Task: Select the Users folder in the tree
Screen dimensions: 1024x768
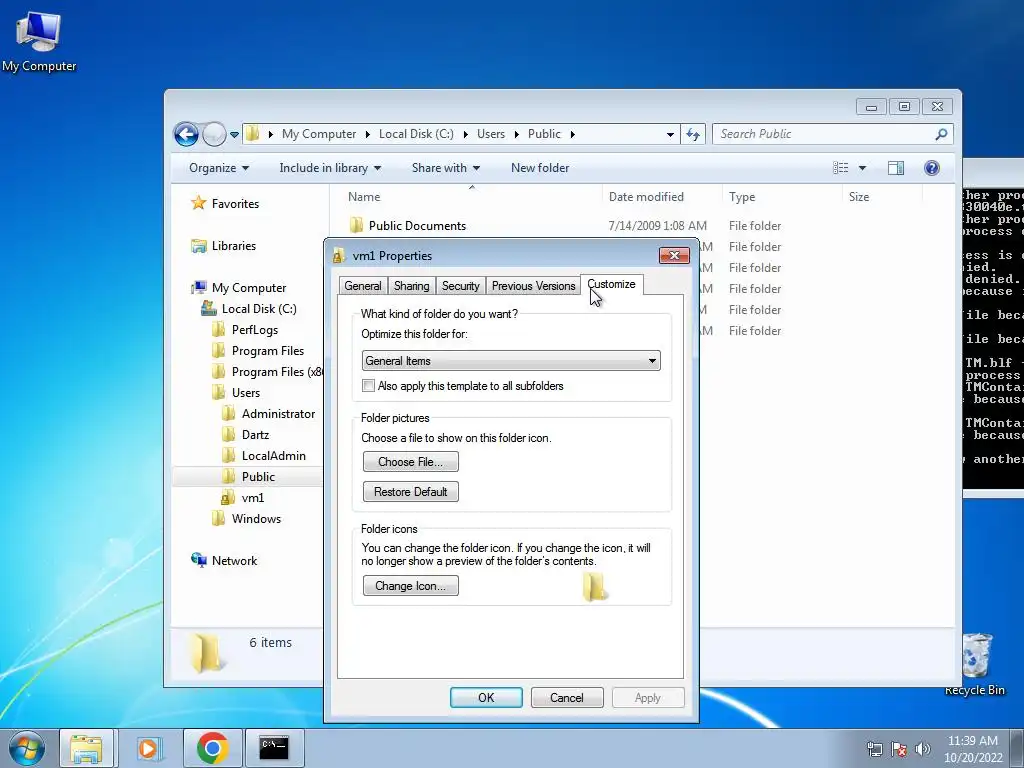Action: [236, 392]
